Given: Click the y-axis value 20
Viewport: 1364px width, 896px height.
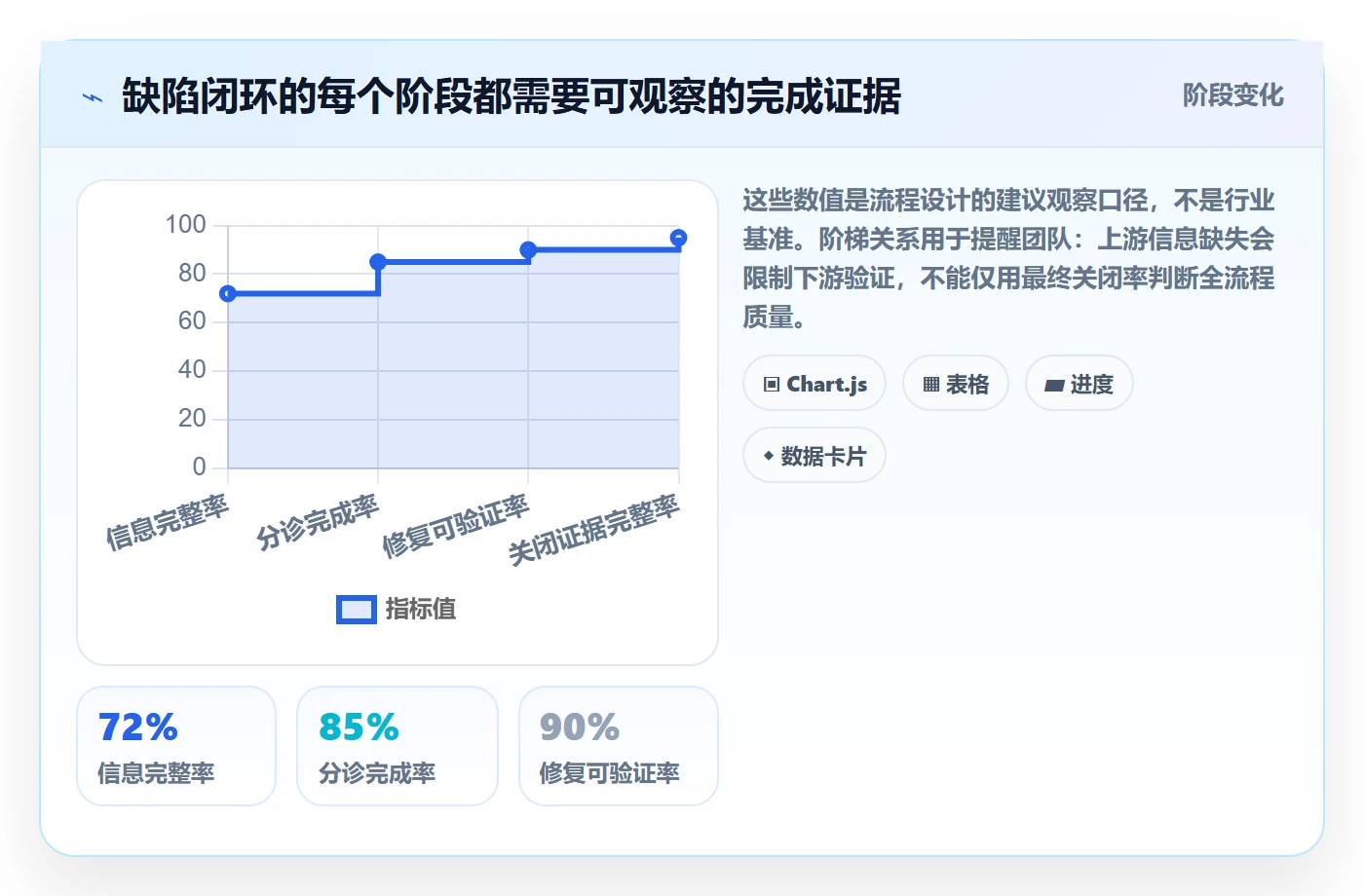Looking at the screenshot, I should click(x=192, y=419).
